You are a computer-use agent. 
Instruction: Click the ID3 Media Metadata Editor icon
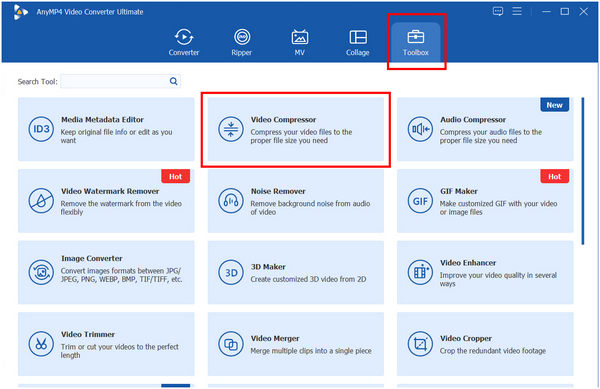coord(41,129)
